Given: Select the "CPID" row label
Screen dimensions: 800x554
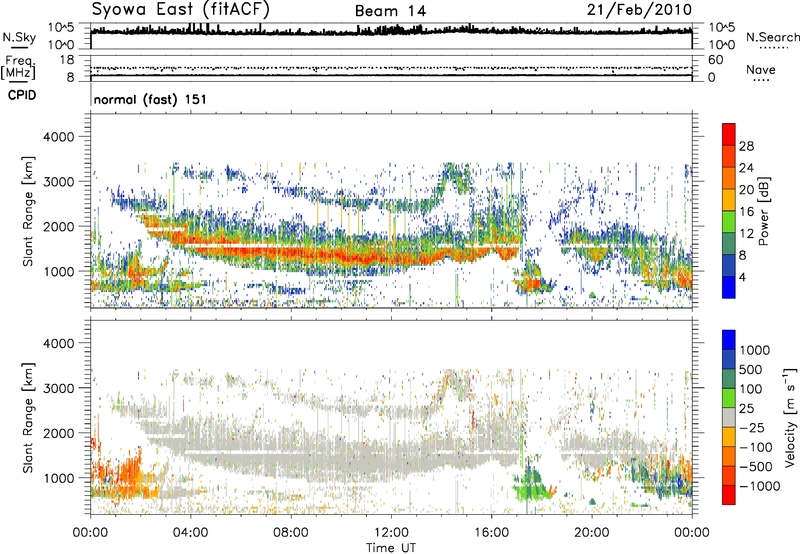Looking at the screenshot, I should click(x=22, y=95).
